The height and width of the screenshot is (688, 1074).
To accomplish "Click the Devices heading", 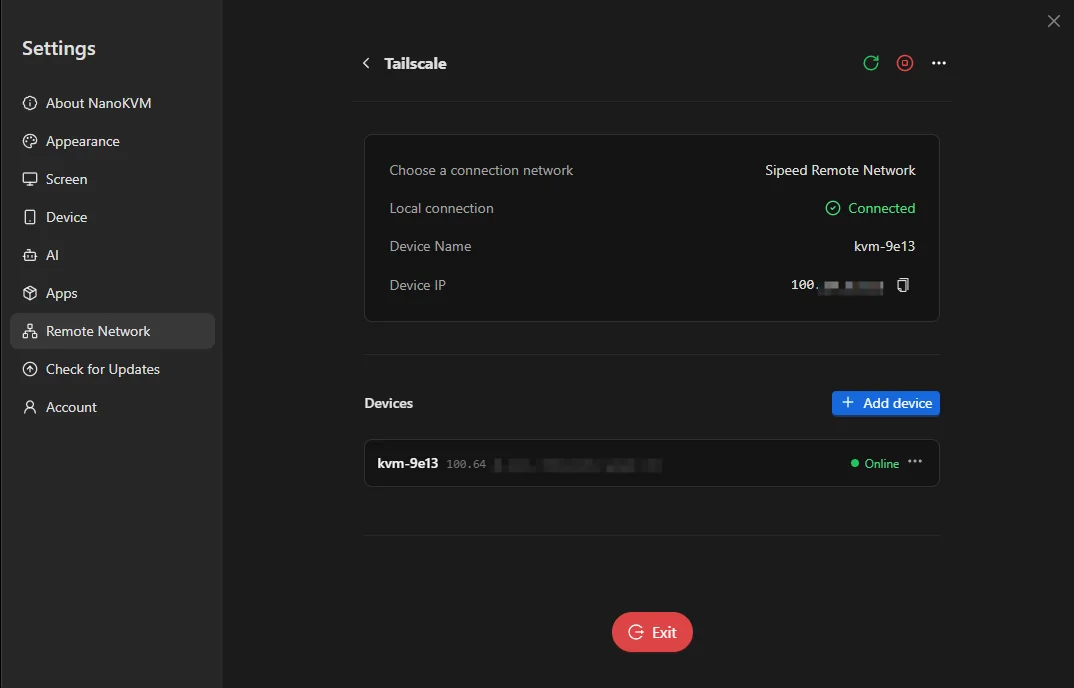I will 388,403.
